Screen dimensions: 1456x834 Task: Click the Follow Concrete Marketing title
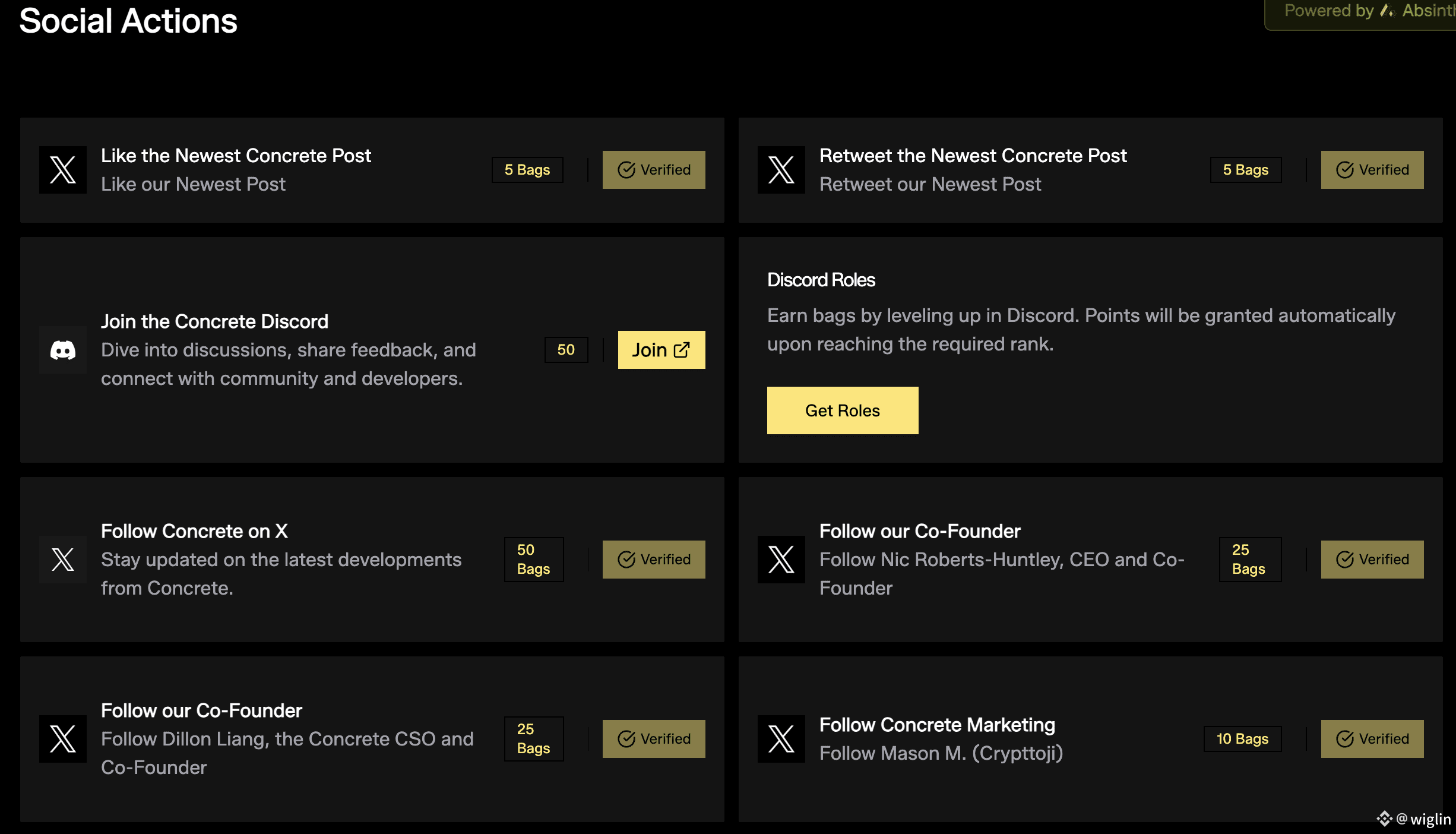pos(937,725)
